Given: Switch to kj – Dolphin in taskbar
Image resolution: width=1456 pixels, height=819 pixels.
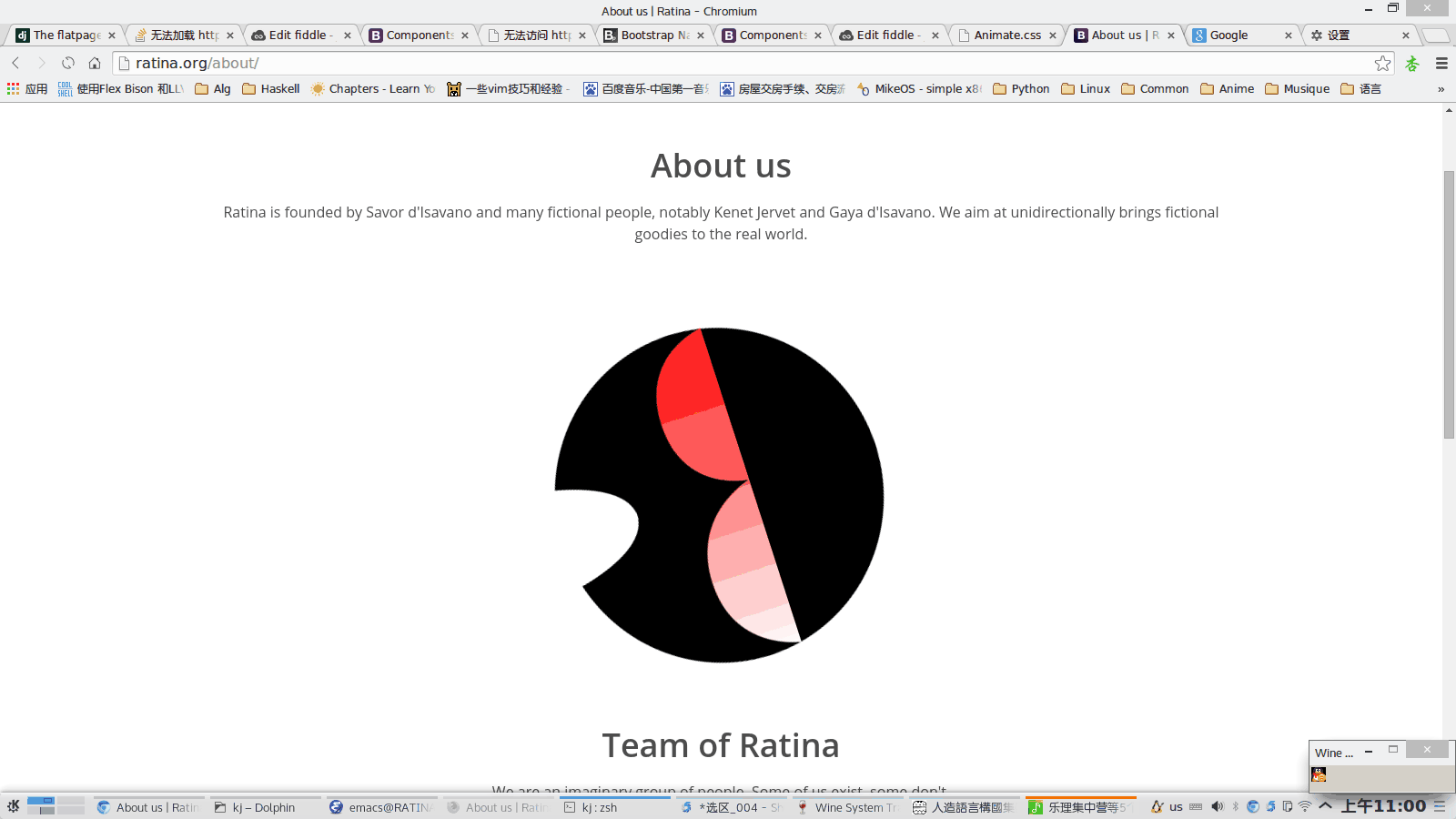Looking at the screenshot, I should click(x=265, y=807).
